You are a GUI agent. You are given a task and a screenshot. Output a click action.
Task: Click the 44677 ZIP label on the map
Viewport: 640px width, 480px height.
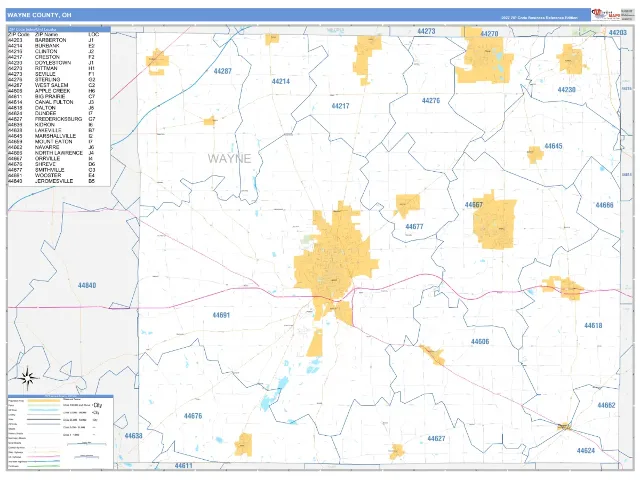pos(414,227)
